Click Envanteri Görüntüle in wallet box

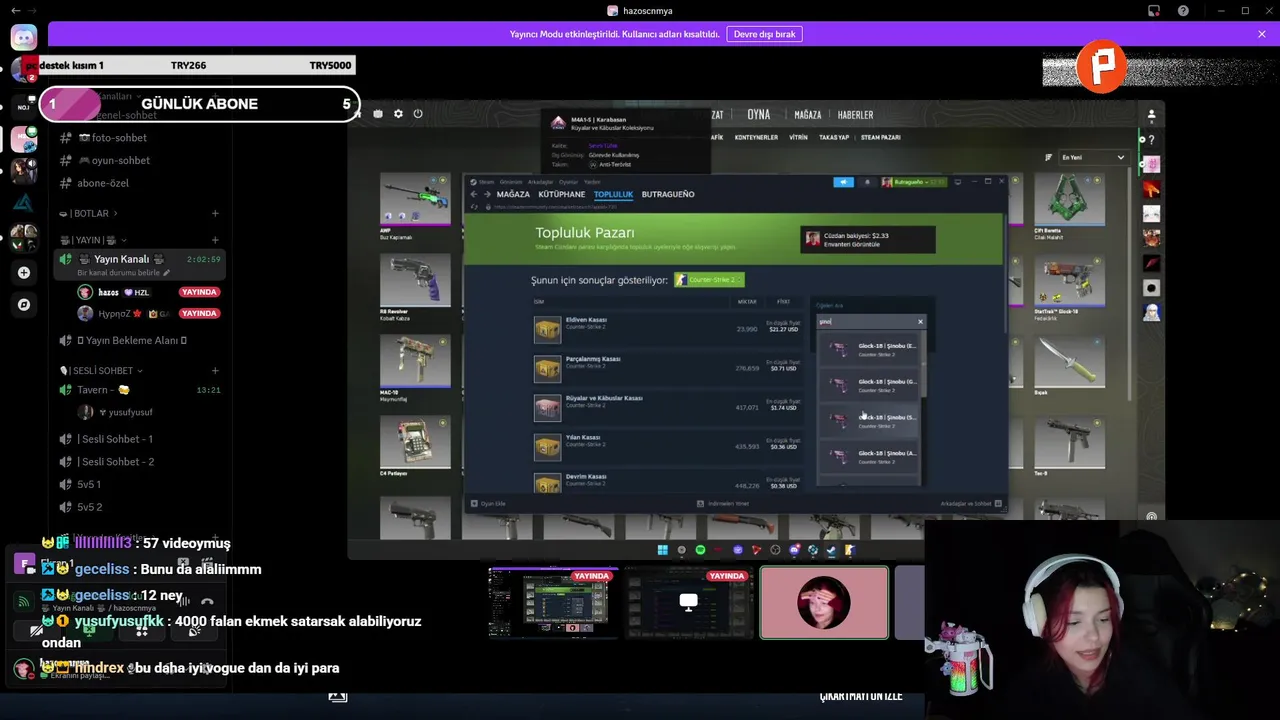pos(852,244)
